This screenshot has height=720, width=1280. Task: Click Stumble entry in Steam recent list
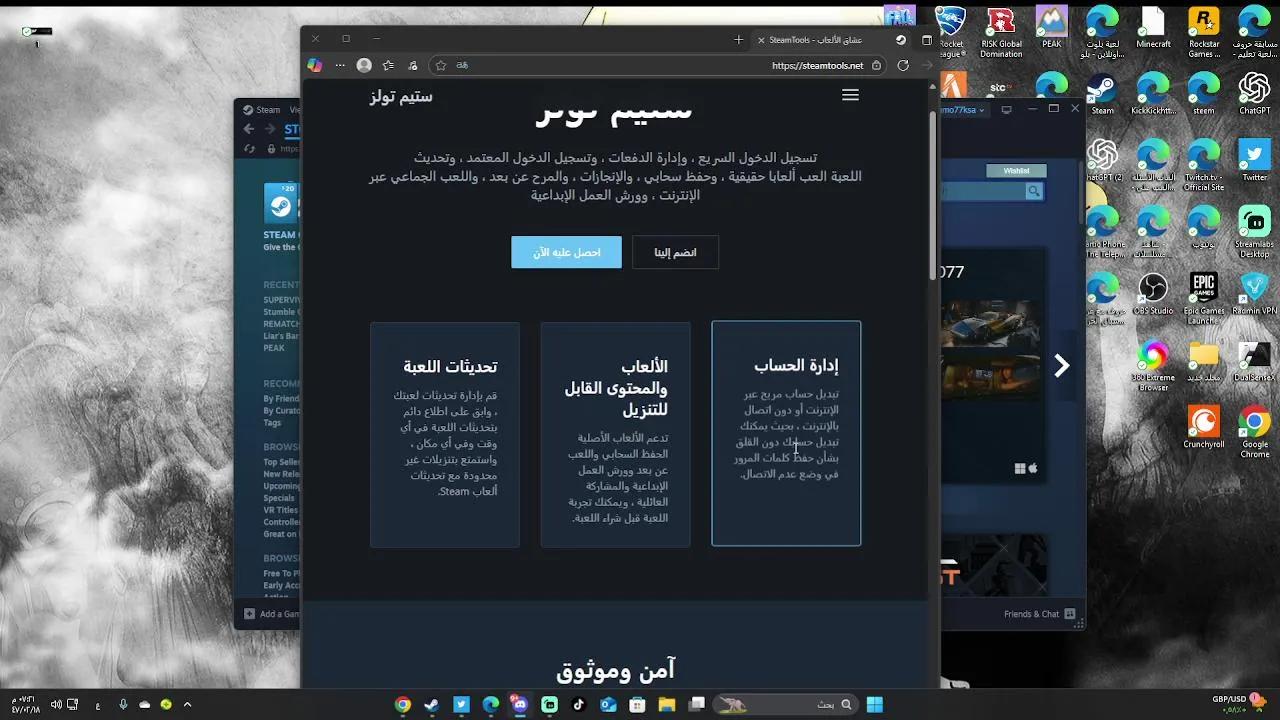click(x=281, y=312)
